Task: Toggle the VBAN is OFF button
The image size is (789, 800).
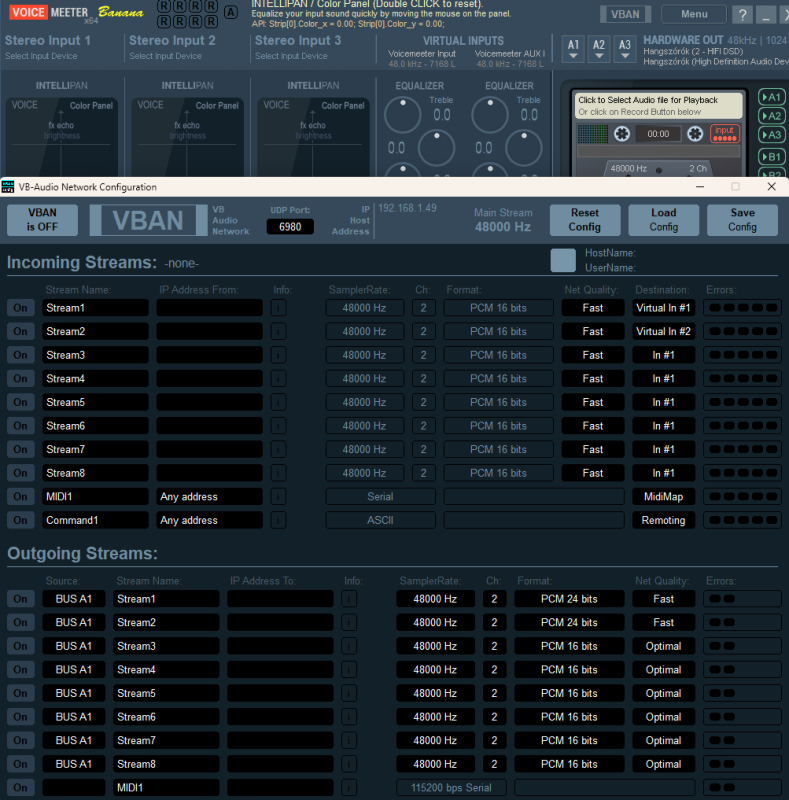Action: pos(42,220)
